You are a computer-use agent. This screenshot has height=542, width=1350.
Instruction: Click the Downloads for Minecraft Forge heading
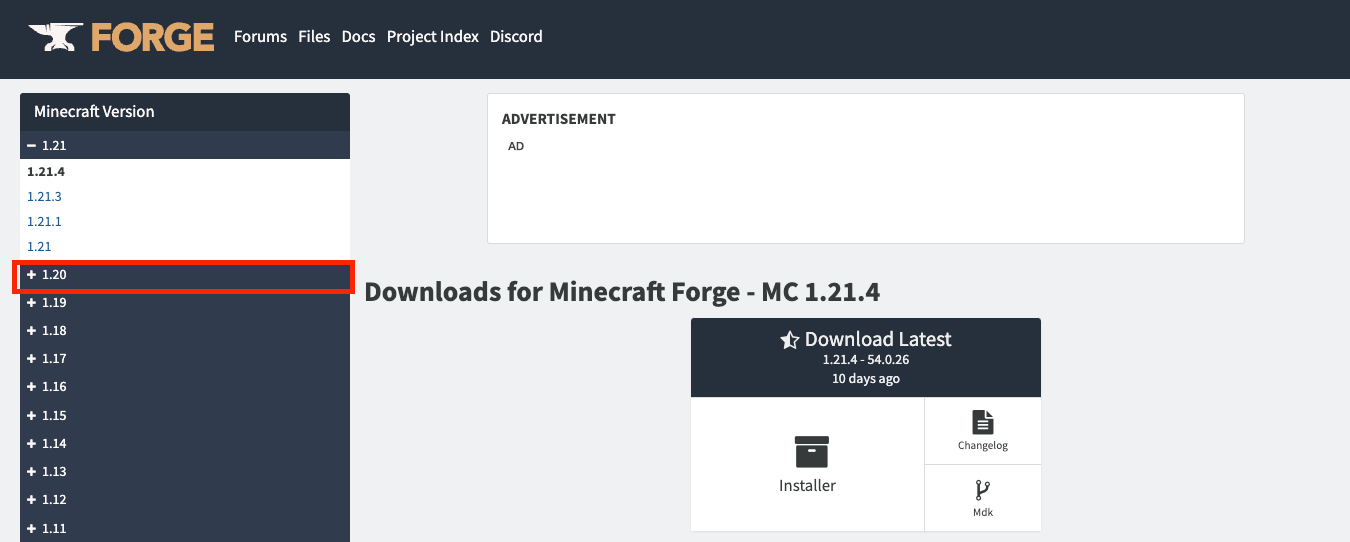(622, 292)
